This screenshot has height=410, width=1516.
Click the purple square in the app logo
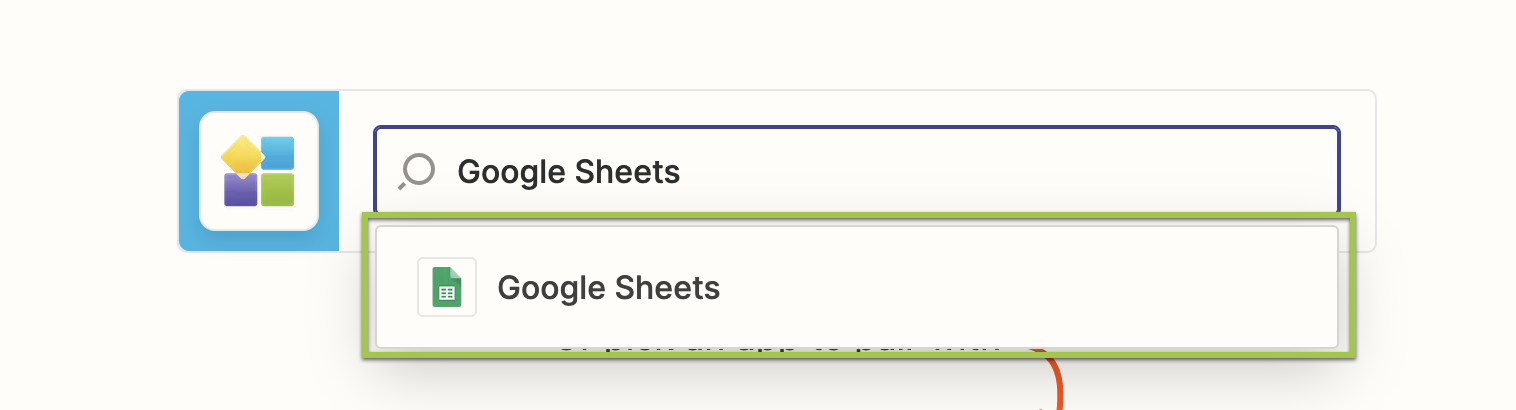pos(240,190)
